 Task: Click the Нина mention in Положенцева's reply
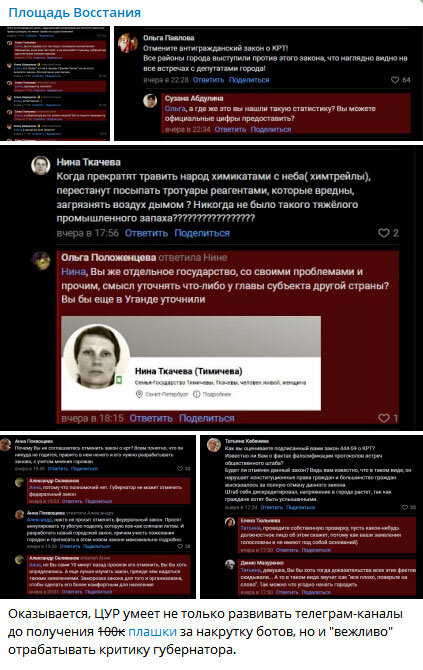pos(73,272)
